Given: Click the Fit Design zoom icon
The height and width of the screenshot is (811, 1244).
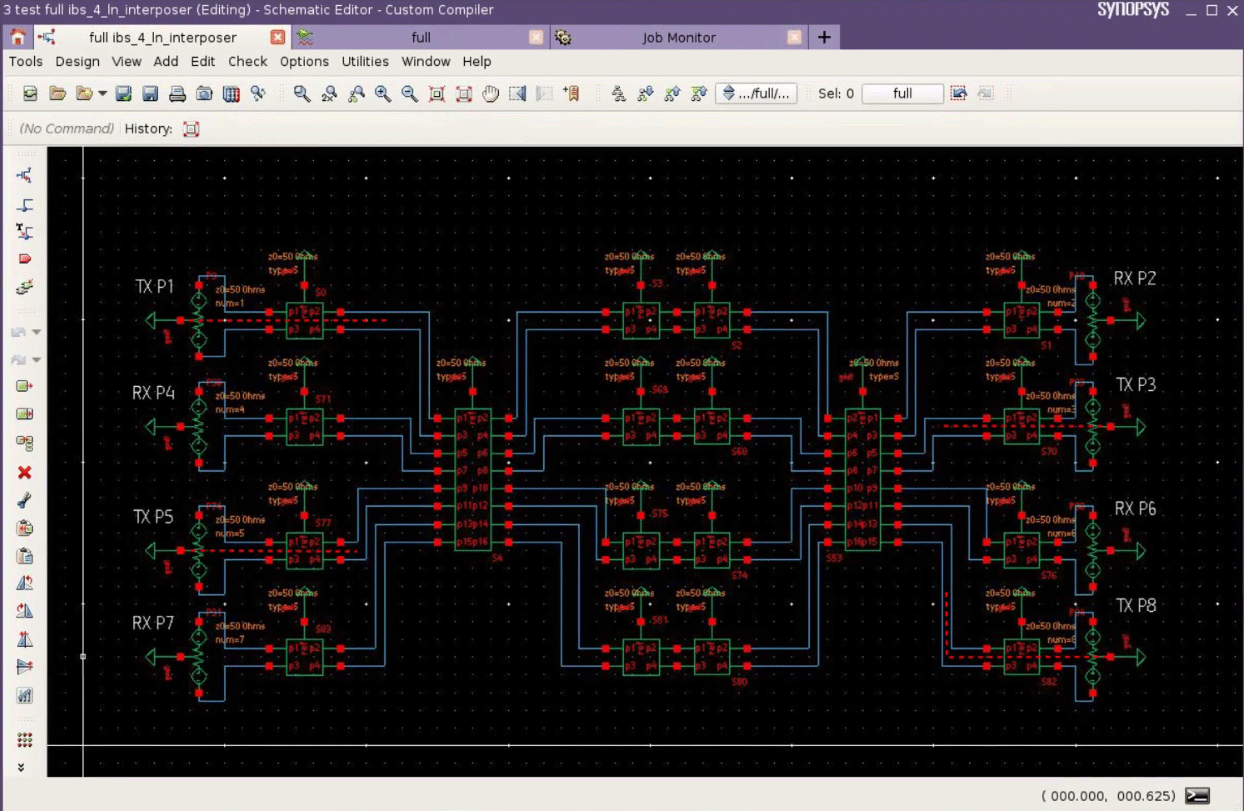Looking at the screenshot, I should tap(435, 93).
